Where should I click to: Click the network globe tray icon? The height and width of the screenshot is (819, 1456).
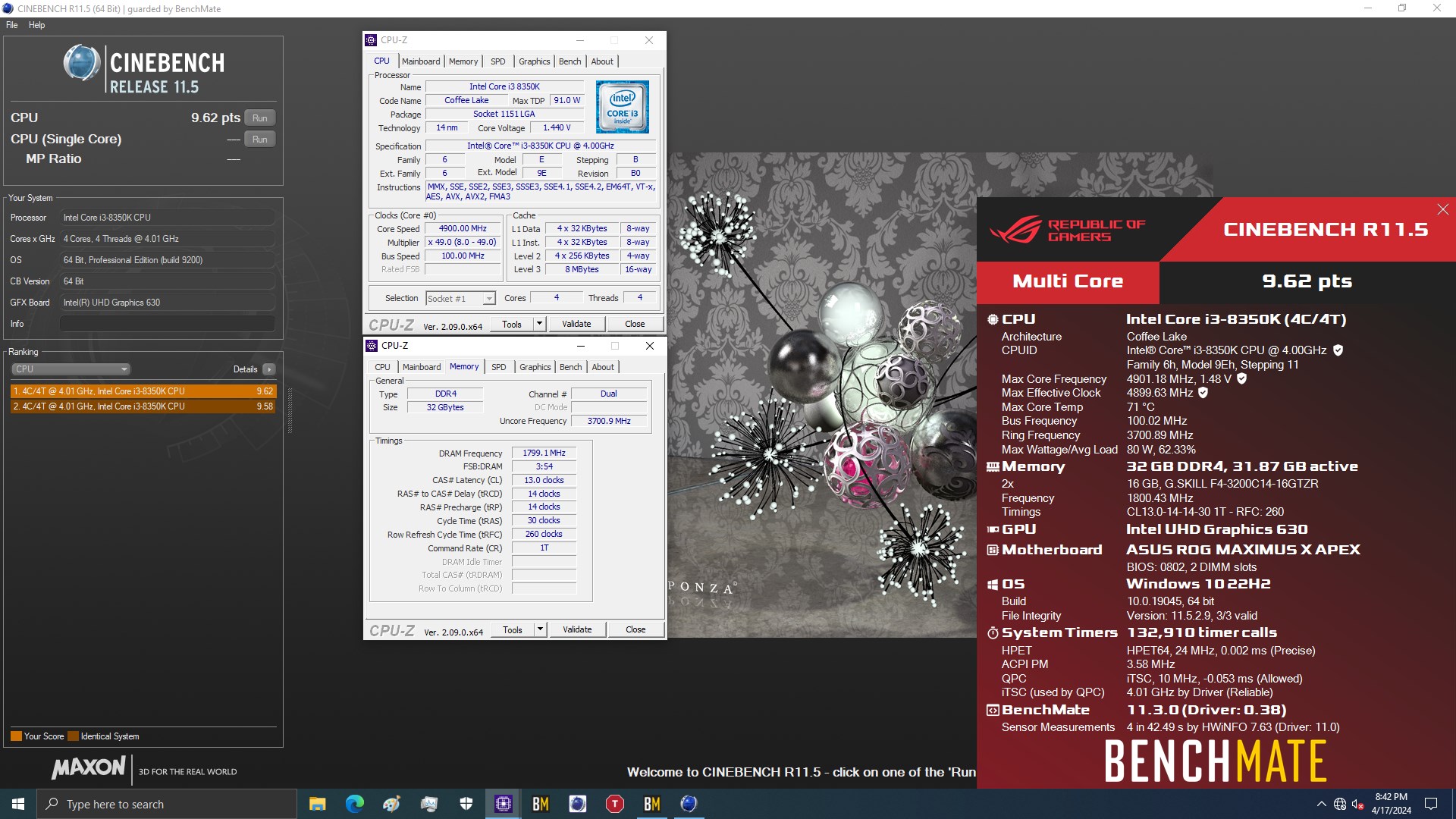(x=1340, y=804)
